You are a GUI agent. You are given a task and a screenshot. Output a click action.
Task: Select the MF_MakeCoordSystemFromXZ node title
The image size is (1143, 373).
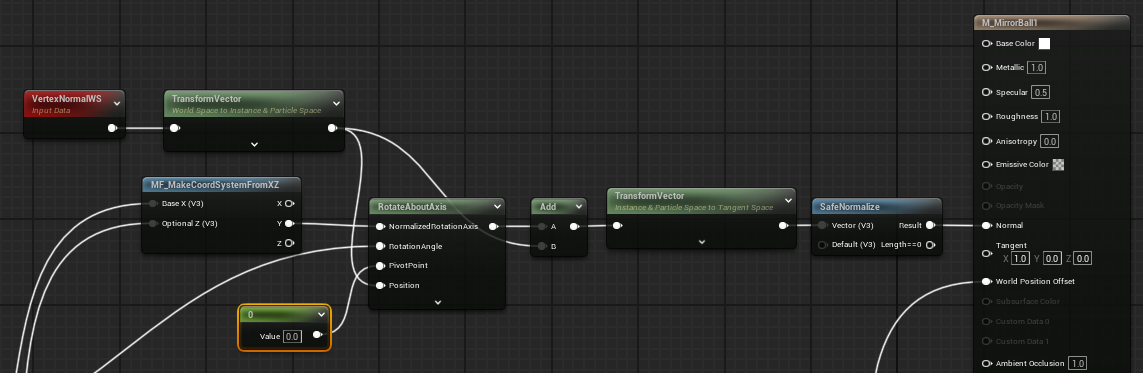pyautogui.click(x=214, y=185)
